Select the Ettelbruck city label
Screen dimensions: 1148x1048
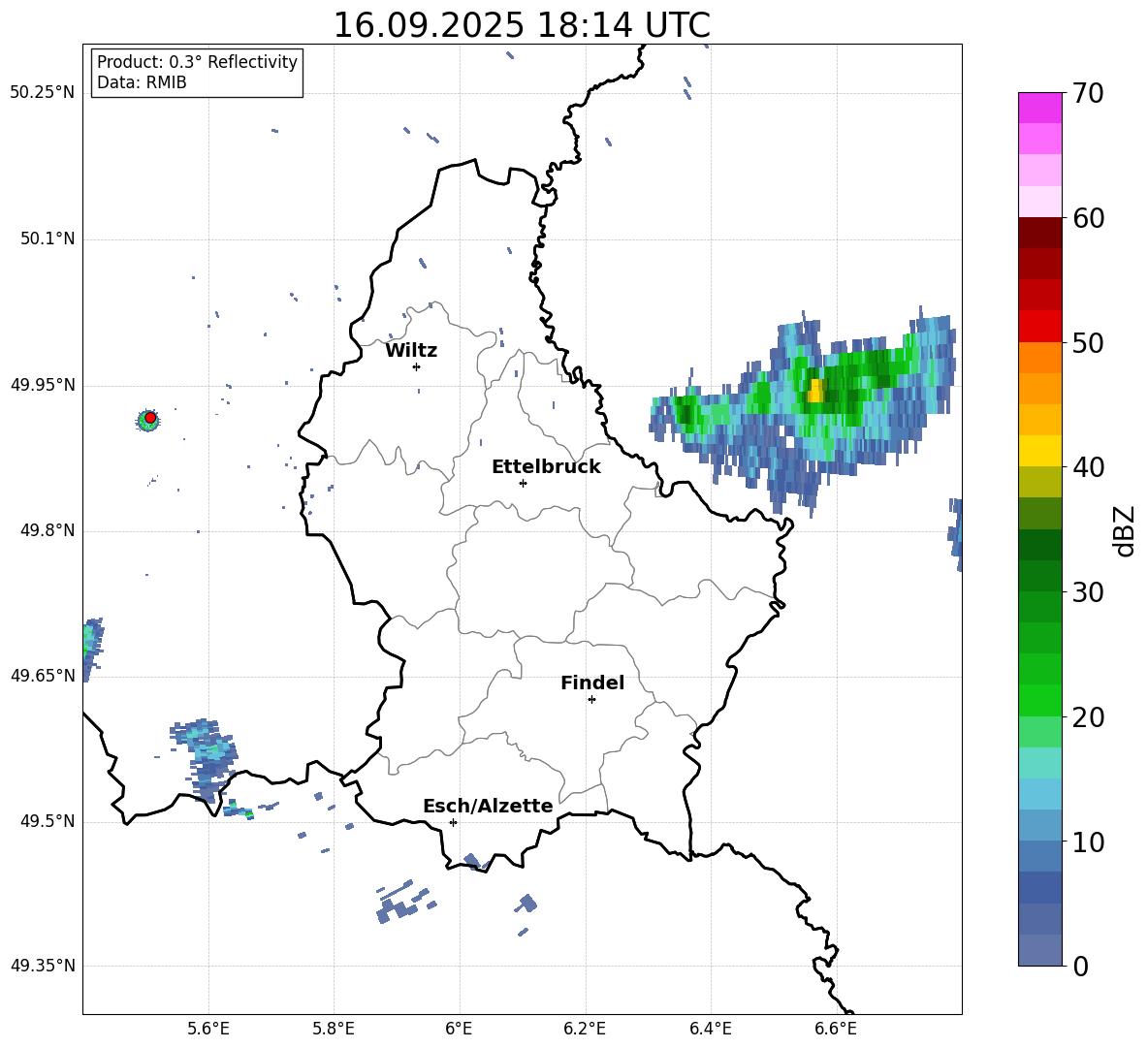pyautogui.click(x=546, y=467)
